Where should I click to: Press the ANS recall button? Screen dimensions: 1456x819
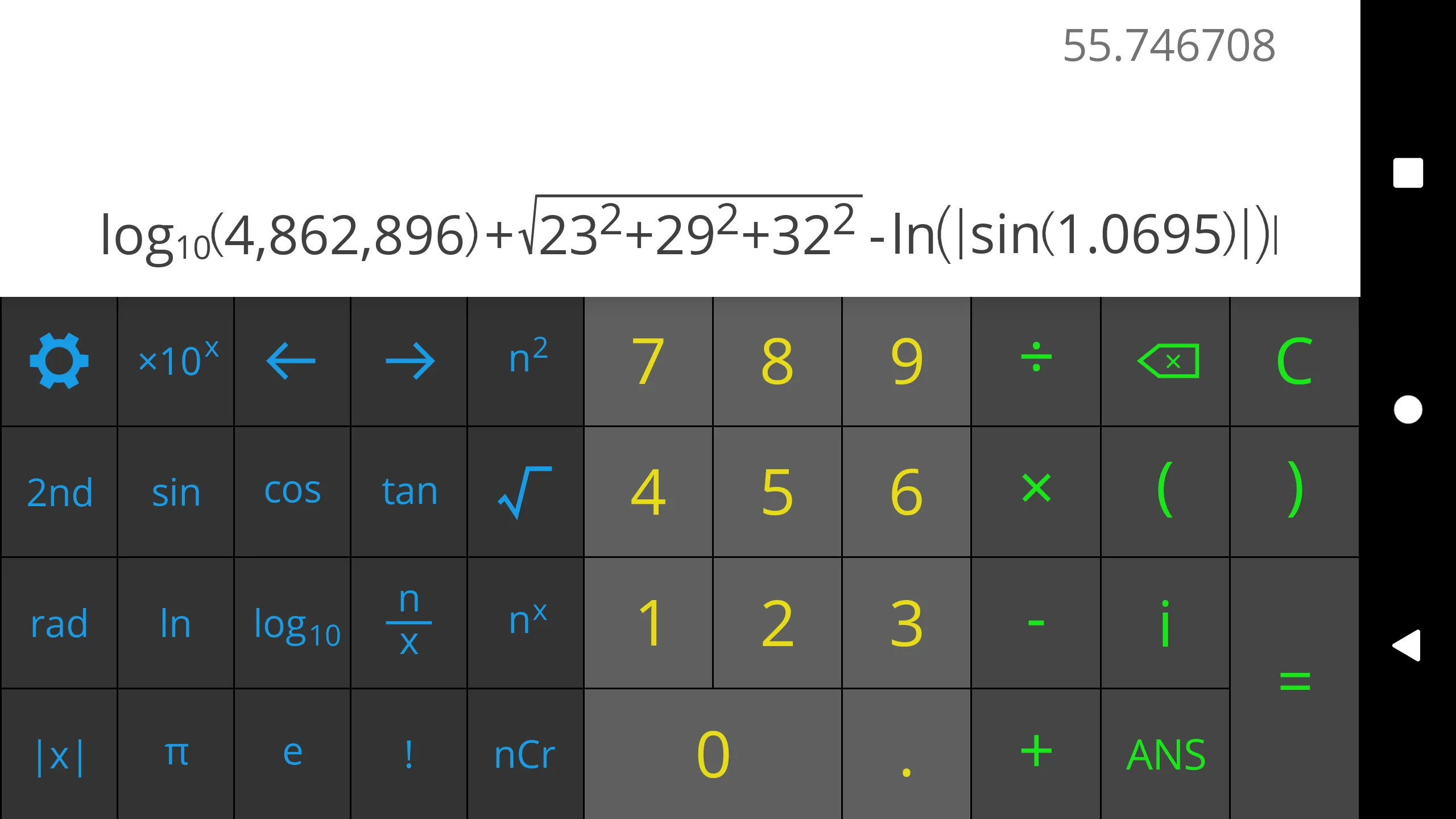click(1166, 753)
